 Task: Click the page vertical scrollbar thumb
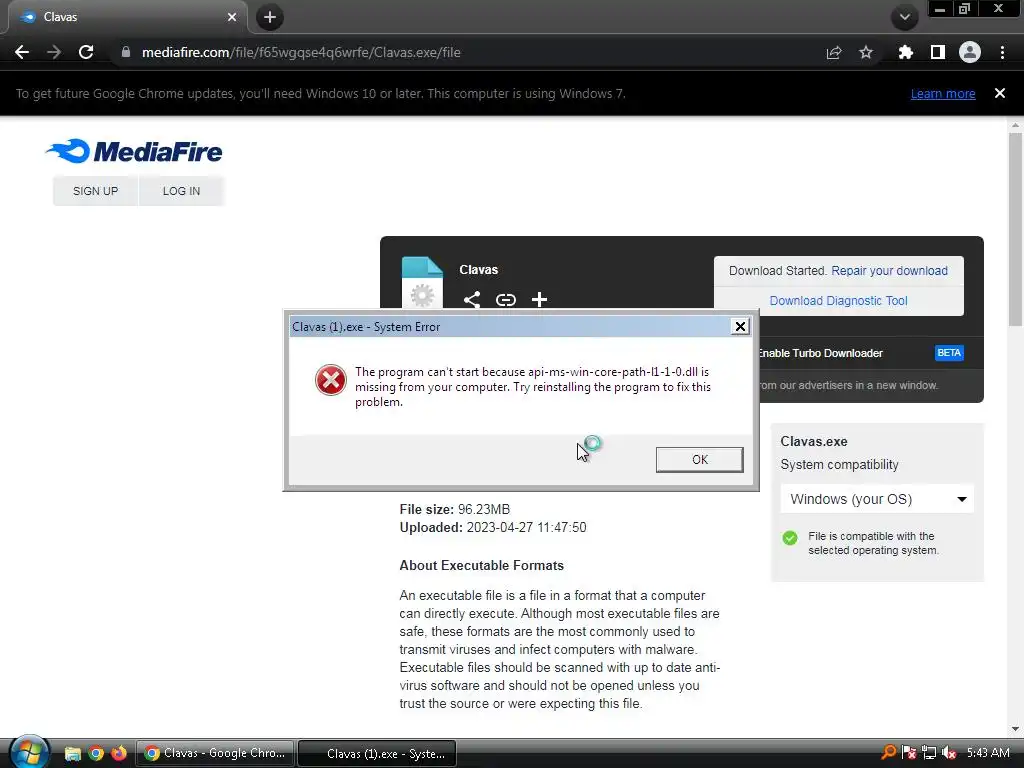coord(1015,229)
